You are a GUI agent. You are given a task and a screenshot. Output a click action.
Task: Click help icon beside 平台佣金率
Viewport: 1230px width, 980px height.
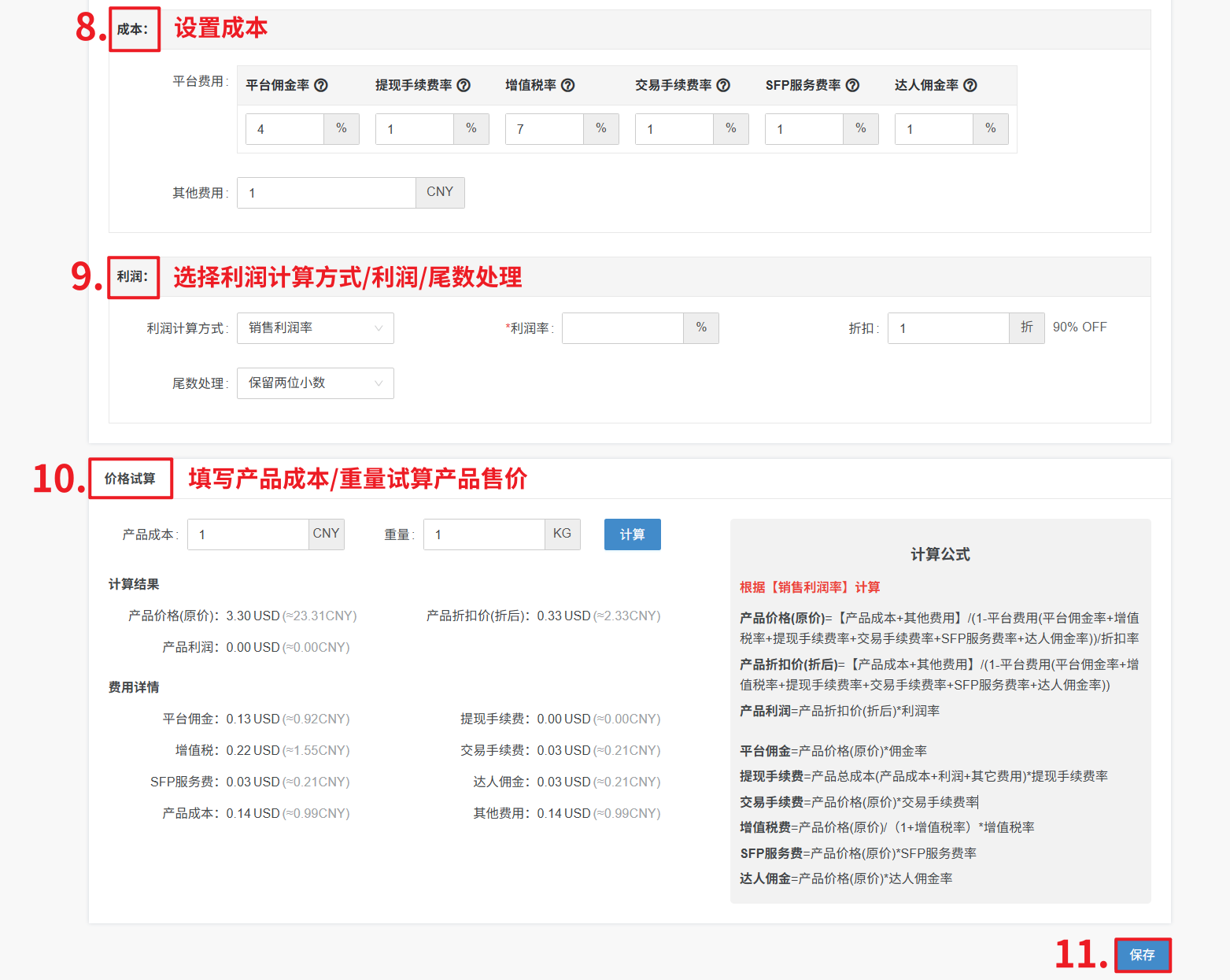pos(321,86)
